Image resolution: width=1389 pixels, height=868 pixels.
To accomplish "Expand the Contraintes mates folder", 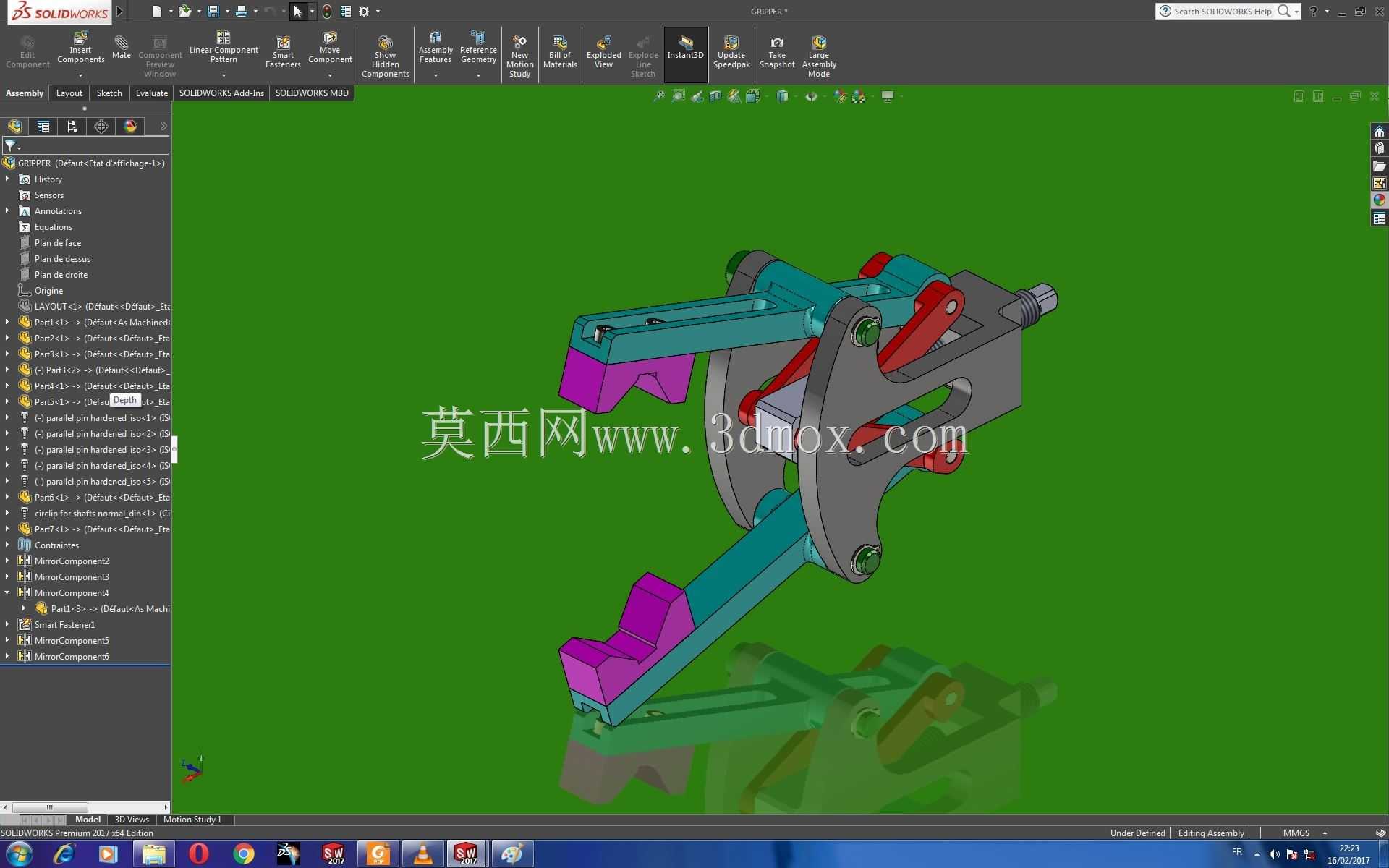I will click(x=7, y=545).
